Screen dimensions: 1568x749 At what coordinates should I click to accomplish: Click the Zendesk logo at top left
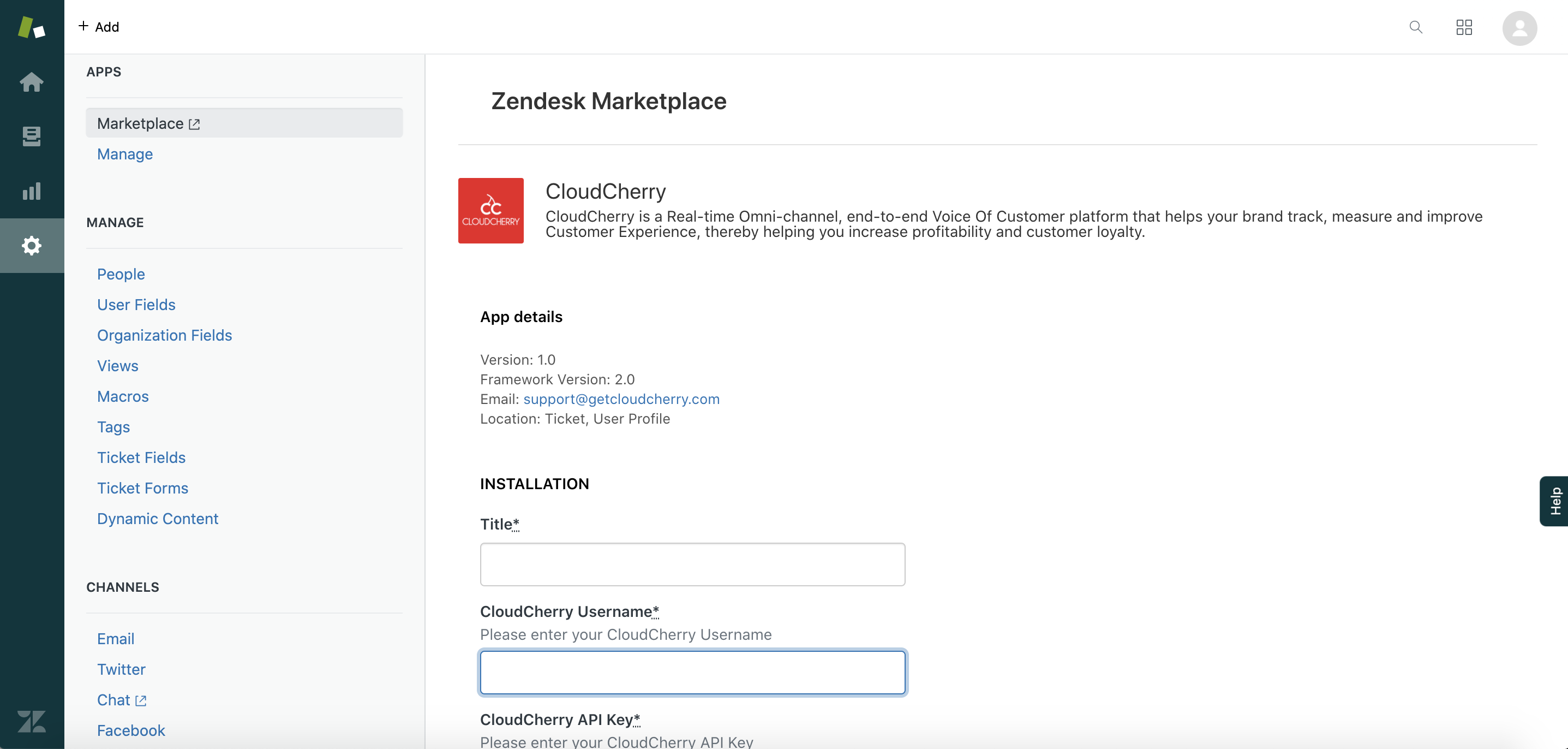(x=32, y=27)
